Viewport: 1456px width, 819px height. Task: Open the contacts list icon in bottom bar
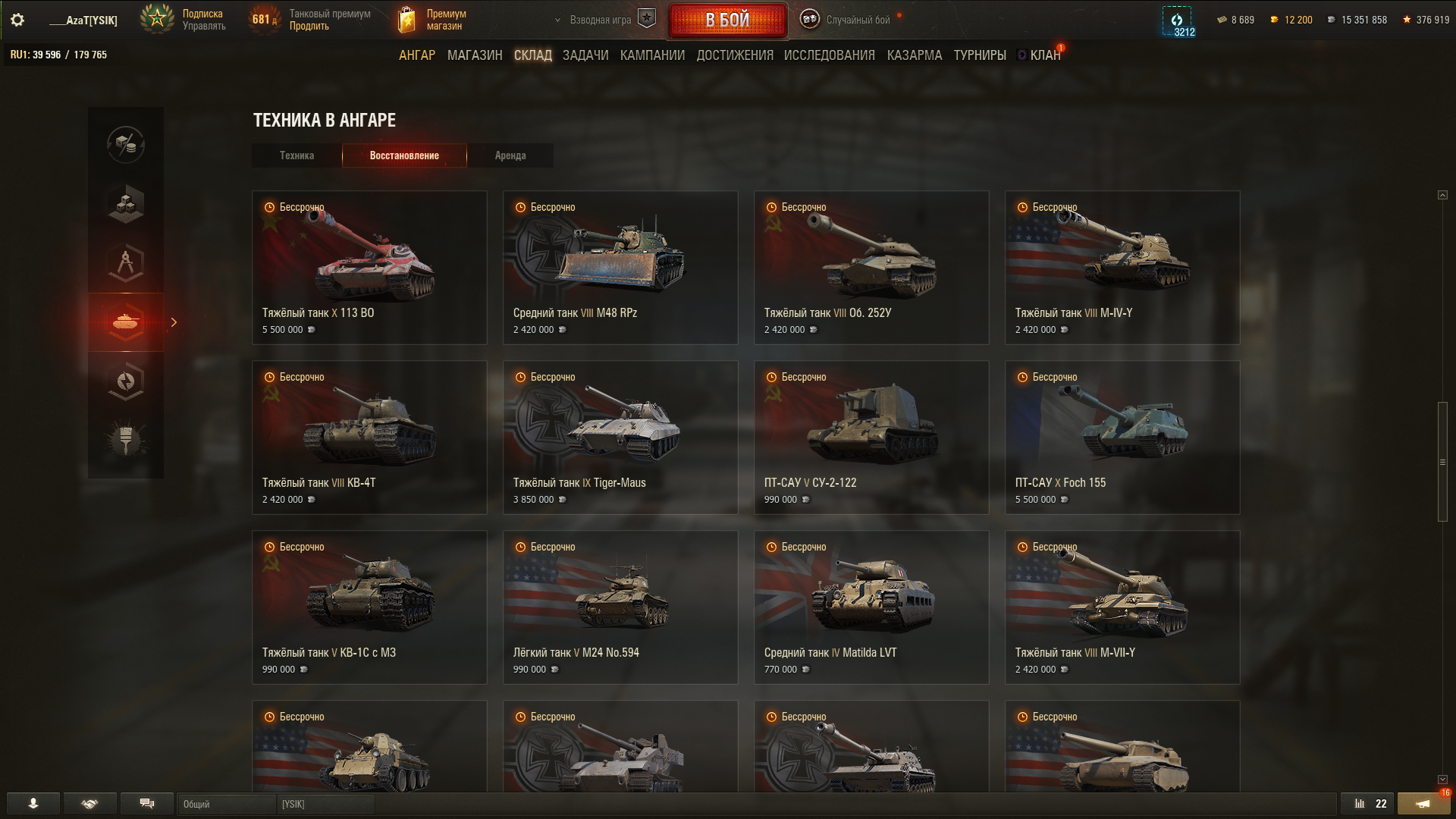(33, 803)
